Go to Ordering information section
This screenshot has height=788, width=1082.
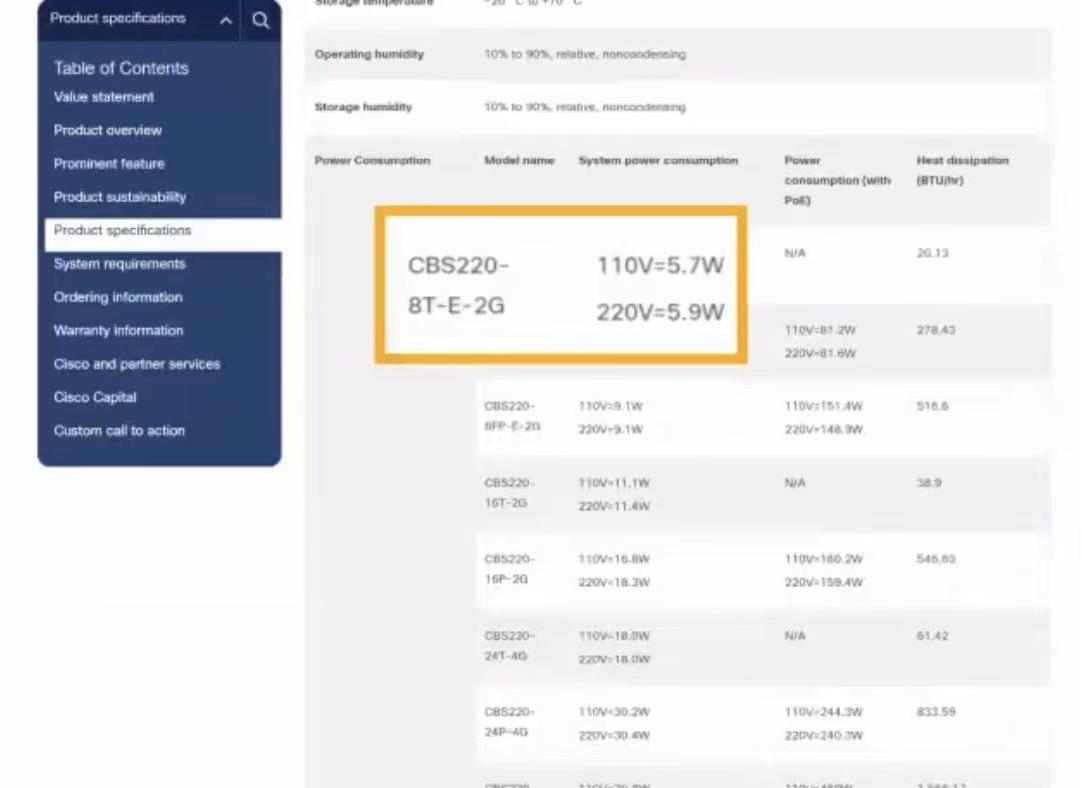tap(118, 297)
